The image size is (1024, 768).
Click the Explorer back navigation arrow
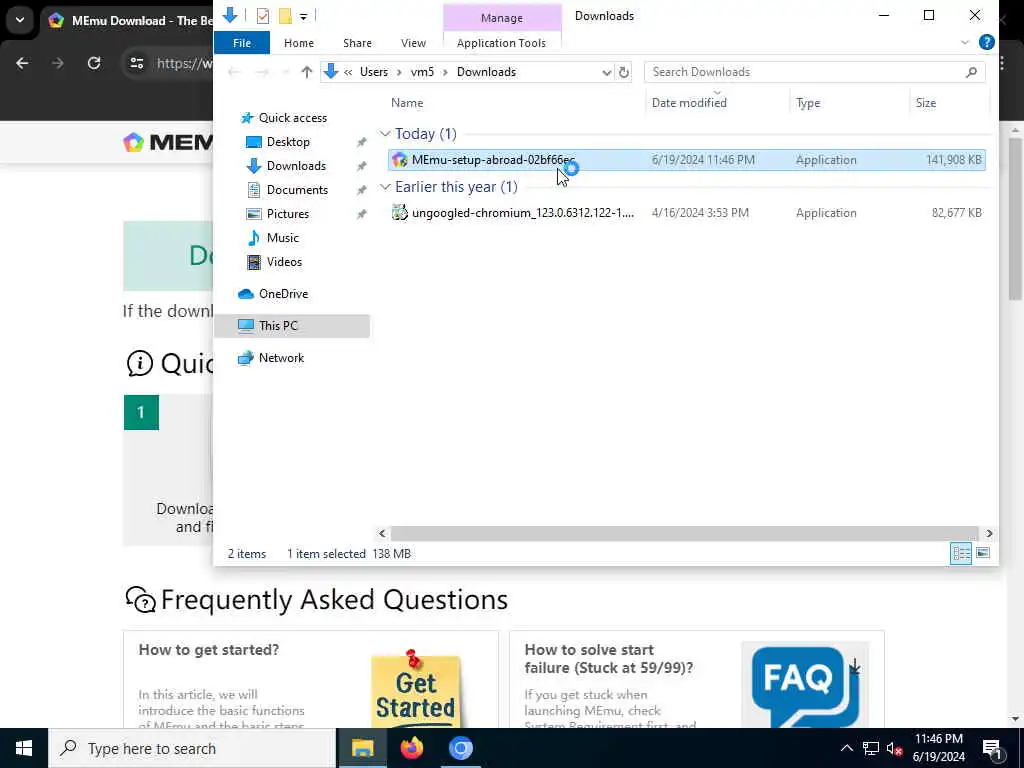[234, 72]
